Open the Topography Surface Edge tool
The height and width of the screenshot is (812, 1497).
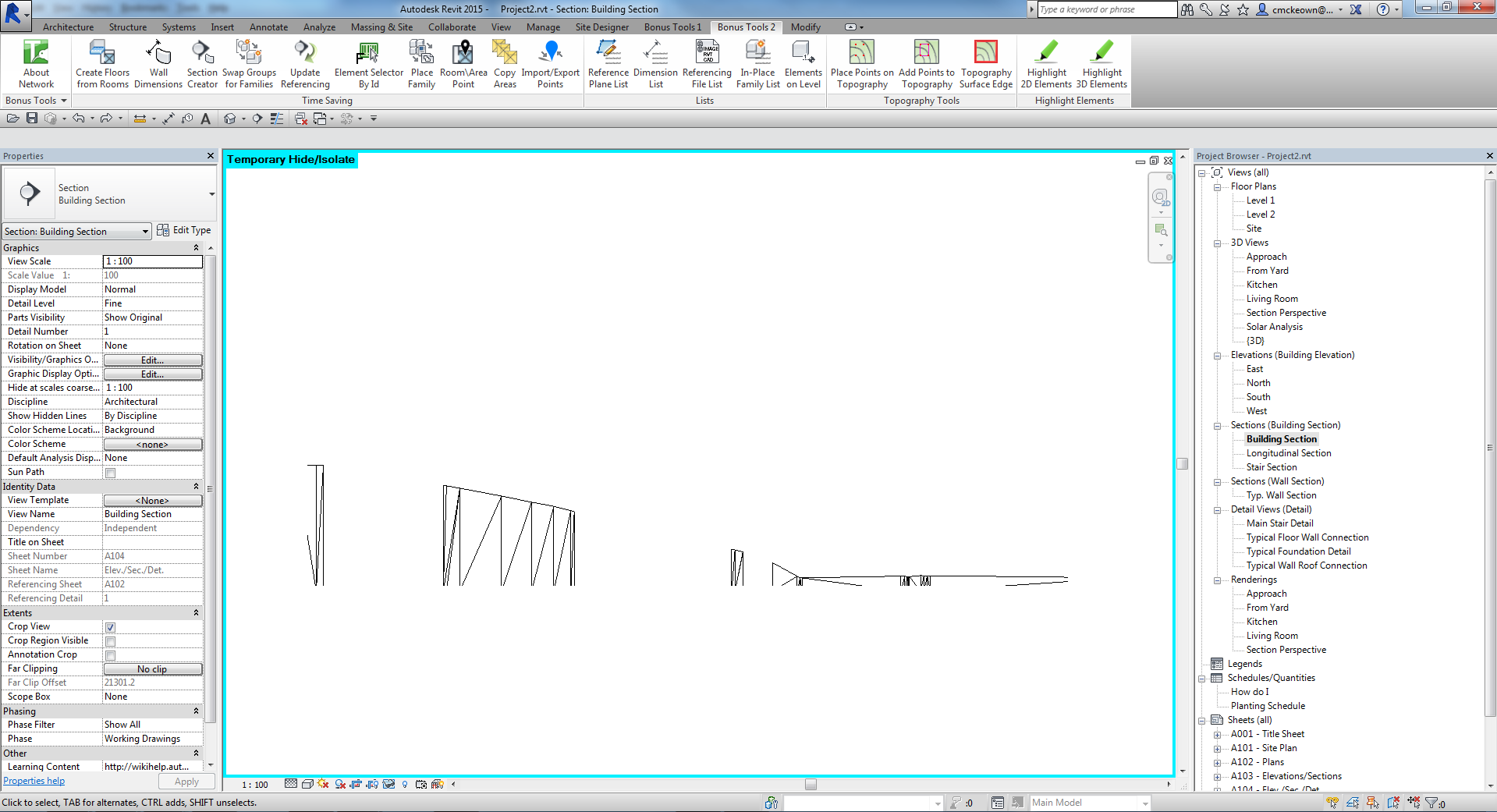tap(985, 64)
